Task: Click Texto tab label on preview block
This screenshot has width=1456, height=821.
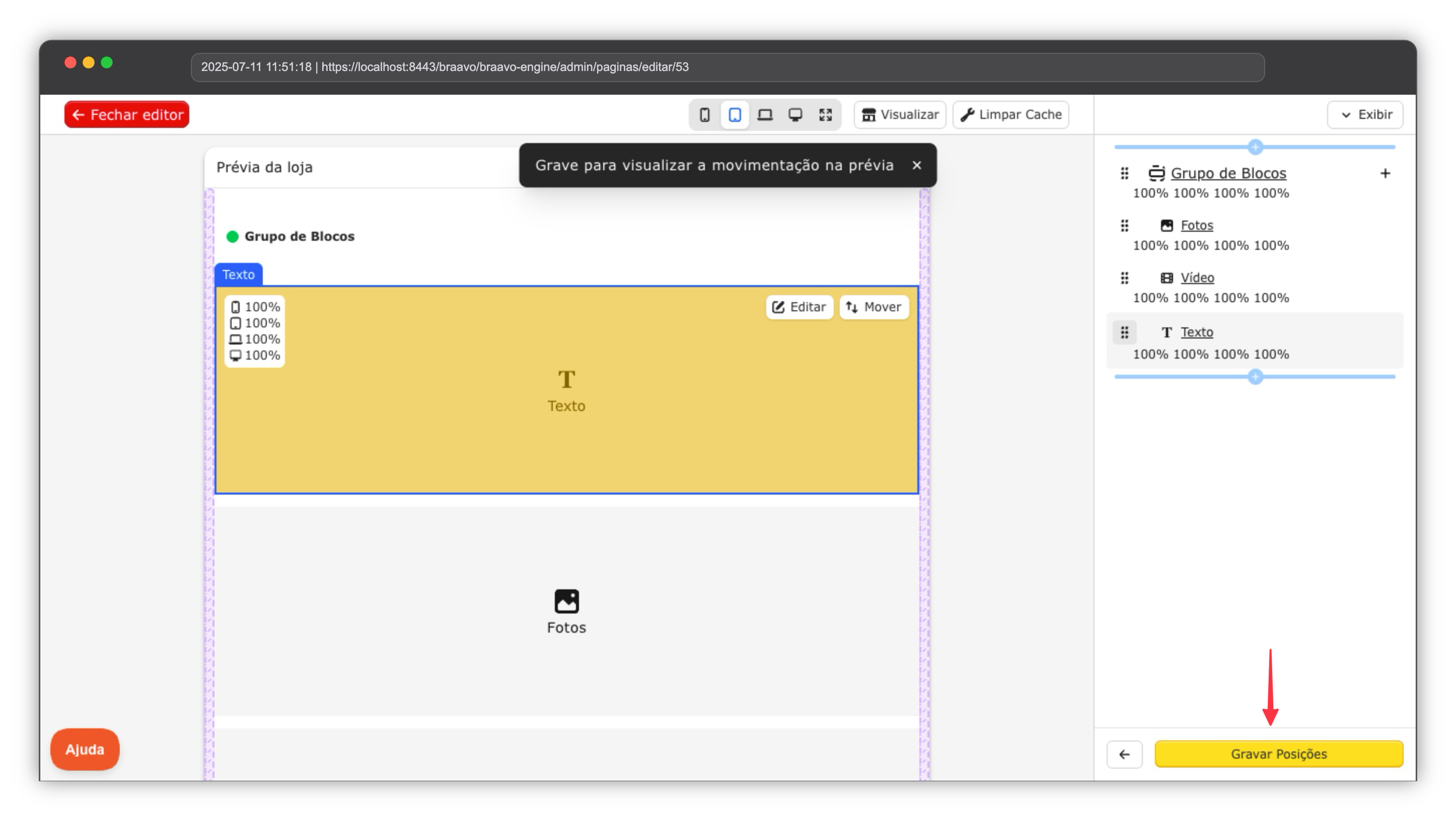Action: coord(238,275)
